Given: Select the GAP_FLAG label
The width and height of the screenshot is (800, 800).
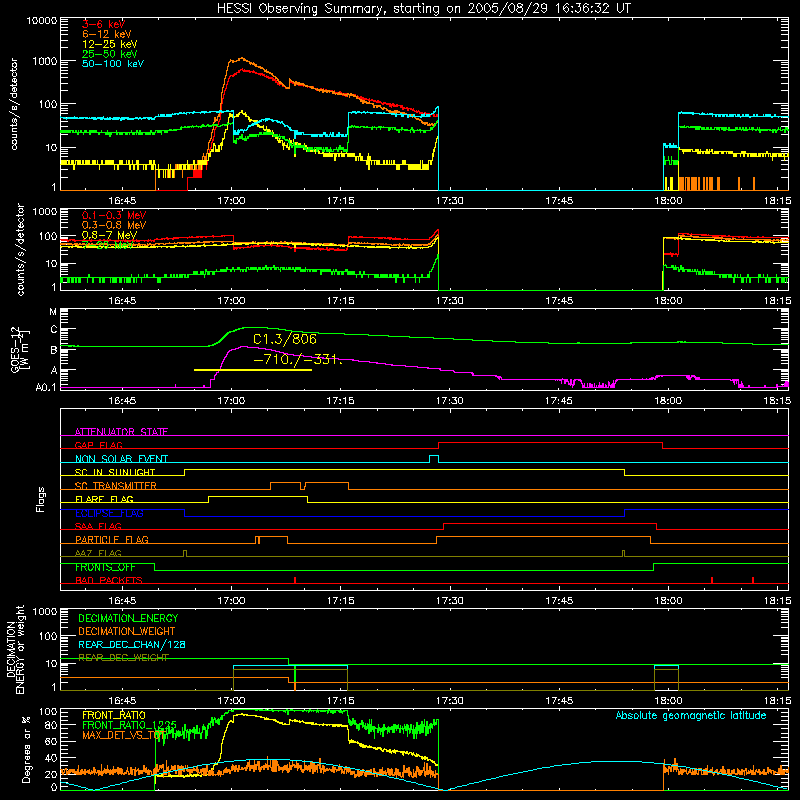Looking at the screenshot, I should (x=98, y=445).
